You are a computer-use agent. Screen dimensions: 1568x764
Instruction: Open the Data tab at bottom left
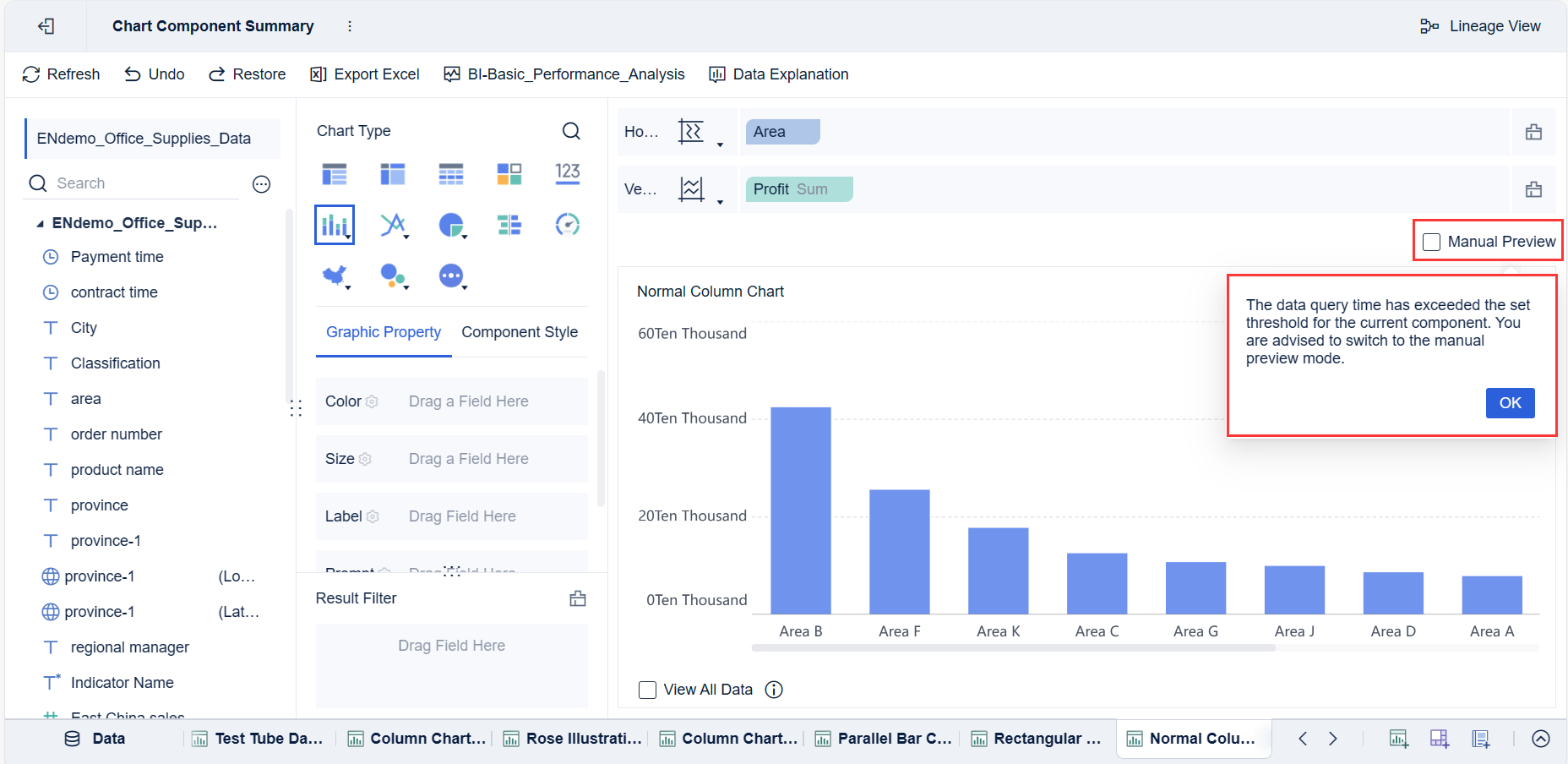point(95,739)
